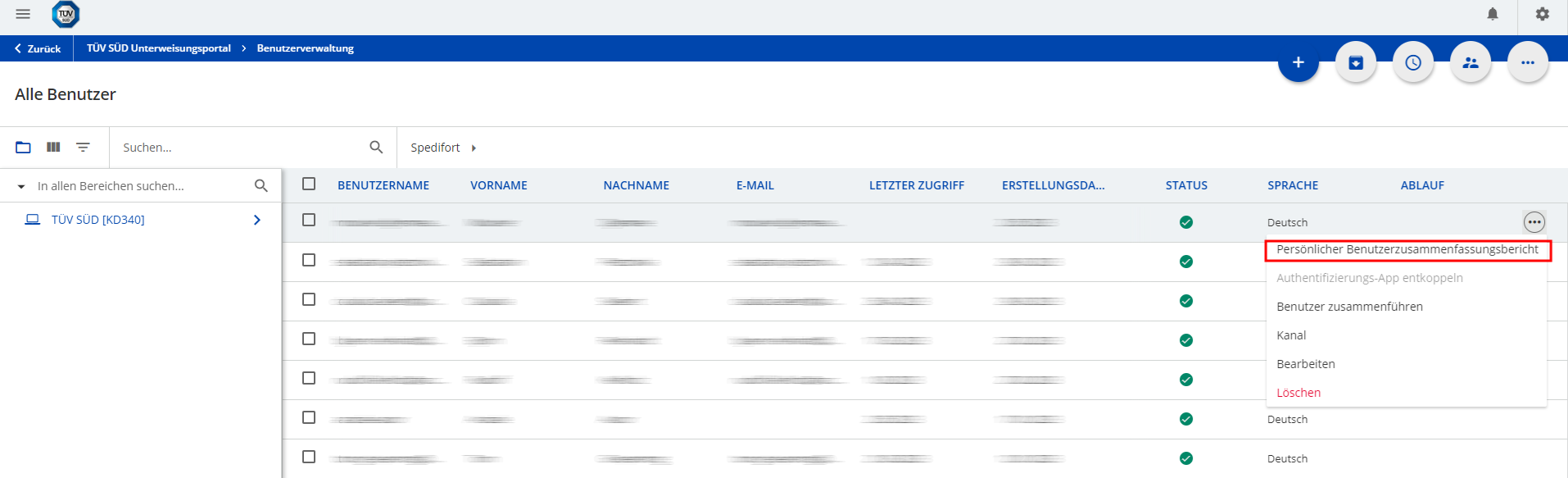This screenshot has height=478, width=1568.
Task: Expand the TÜV SÜD [KD340] chevron
Action: (x=257, y=220)
